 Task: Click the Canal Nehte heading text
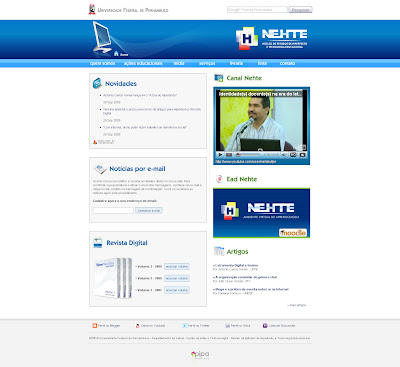244,78
